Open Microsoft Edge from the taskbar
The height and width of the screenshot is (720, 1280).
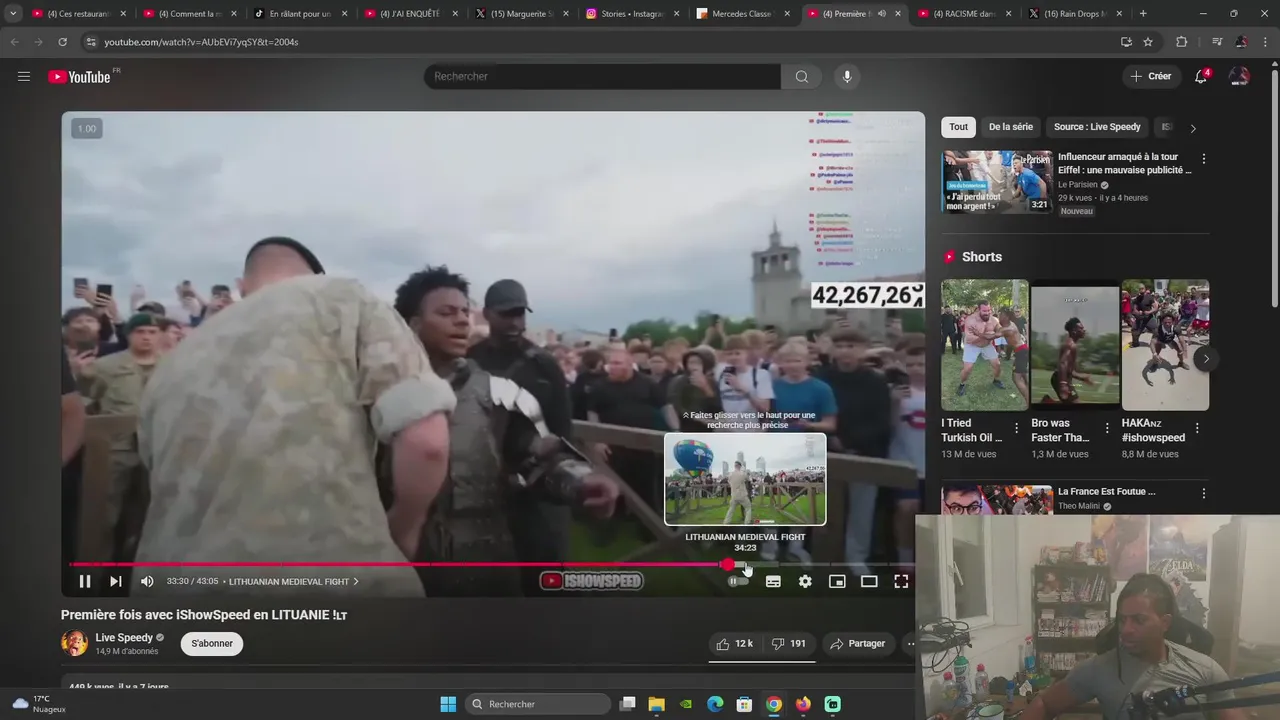click(715, 704)
